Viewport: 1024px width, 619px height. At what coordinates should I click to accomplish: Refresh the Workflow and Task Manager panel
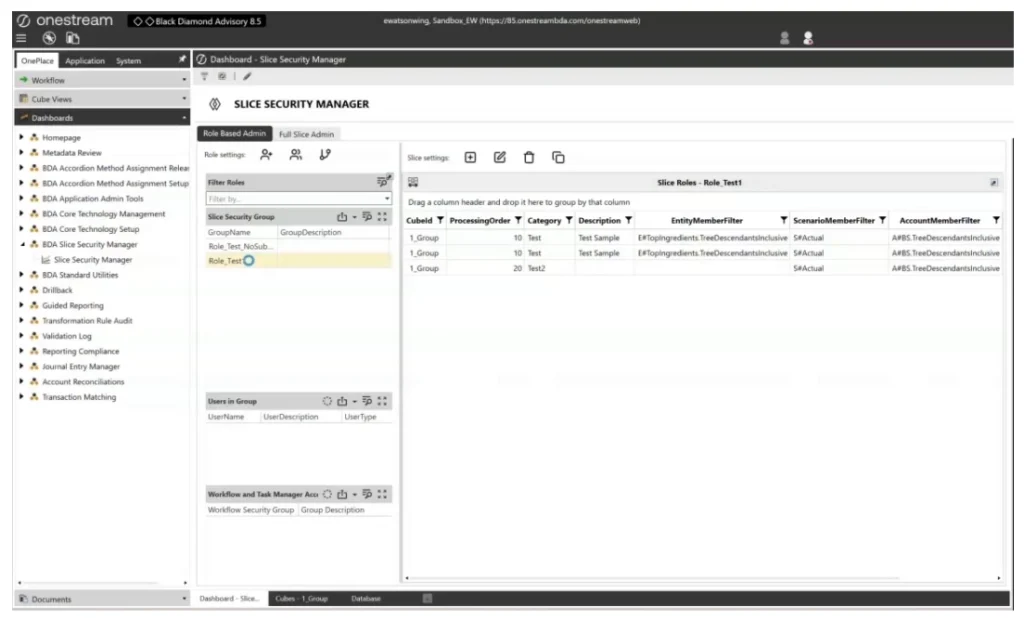(327, 494)
